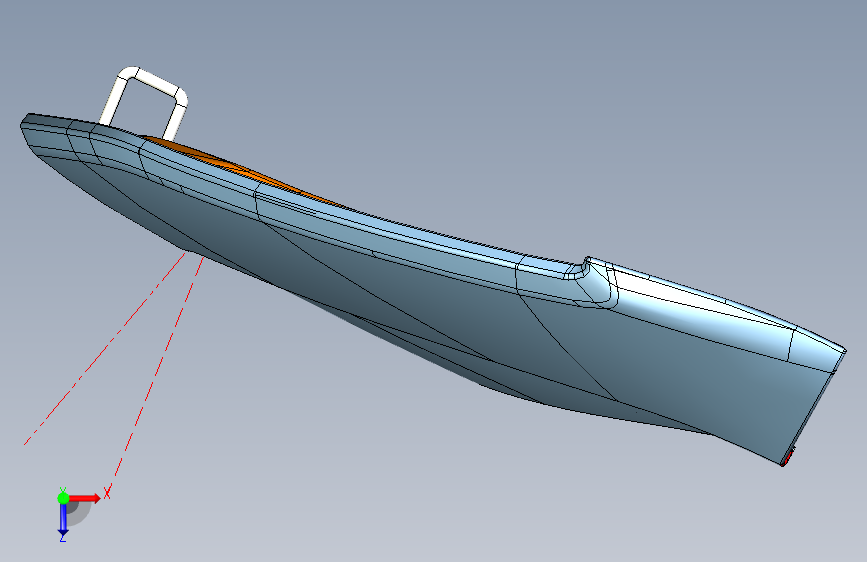Click the red X axis arrow of the triad
This screenshot has width=867, height=562.
85,498
